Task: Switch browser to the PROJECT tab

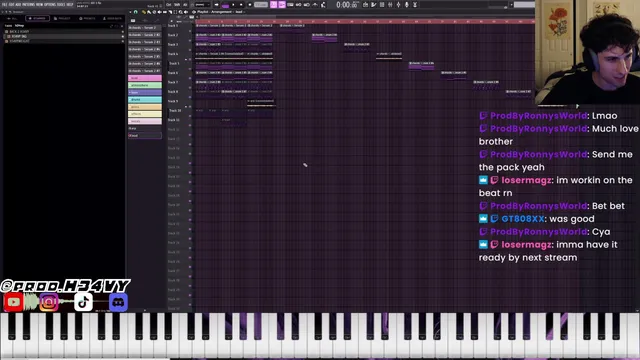Action: [62, 18]
